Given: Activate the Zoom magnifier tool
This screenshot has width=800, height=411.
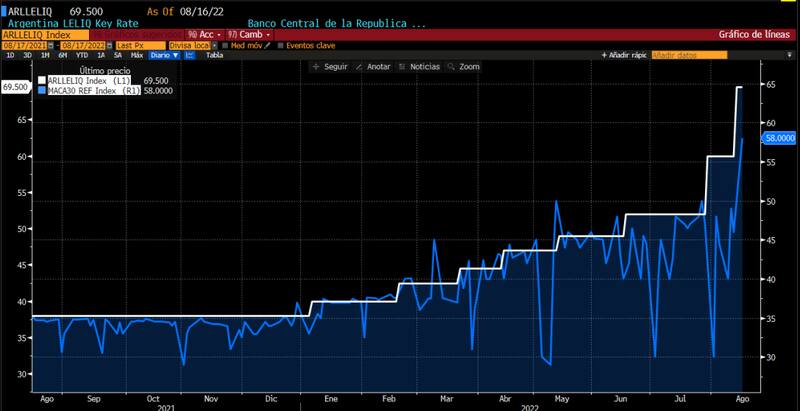Looking at the screenshot, I should point(450,66).
